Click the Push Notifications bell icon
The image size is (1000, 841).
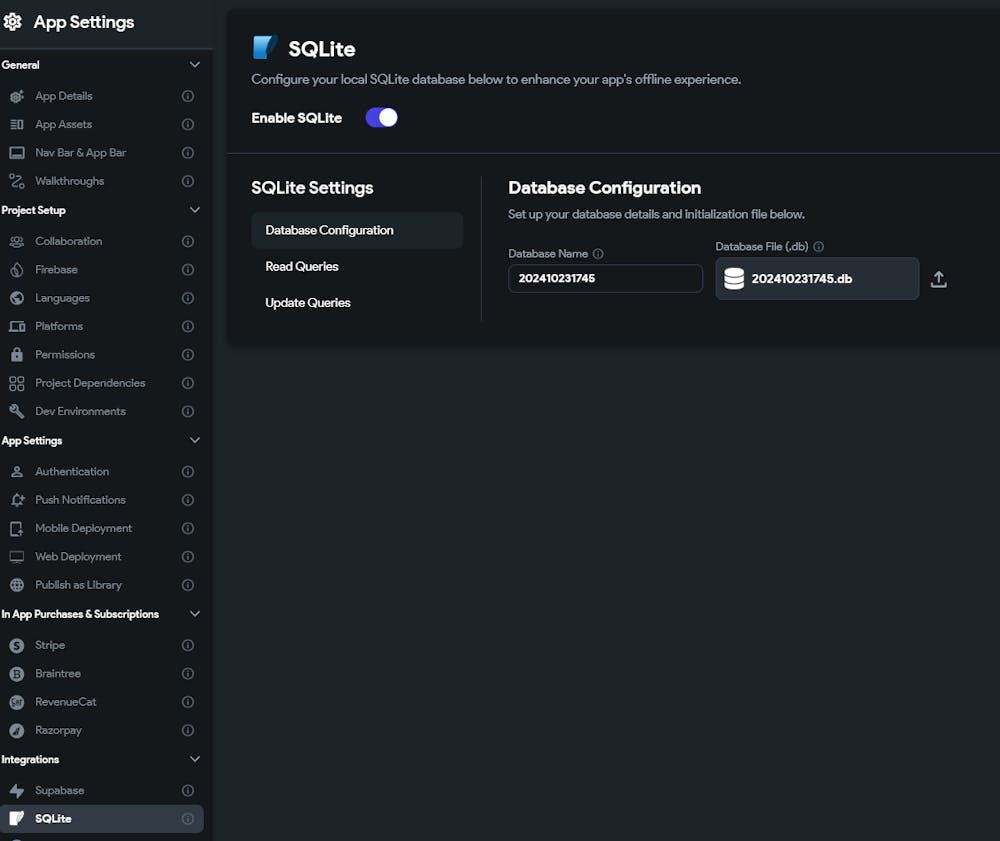[x=16, y=500]
